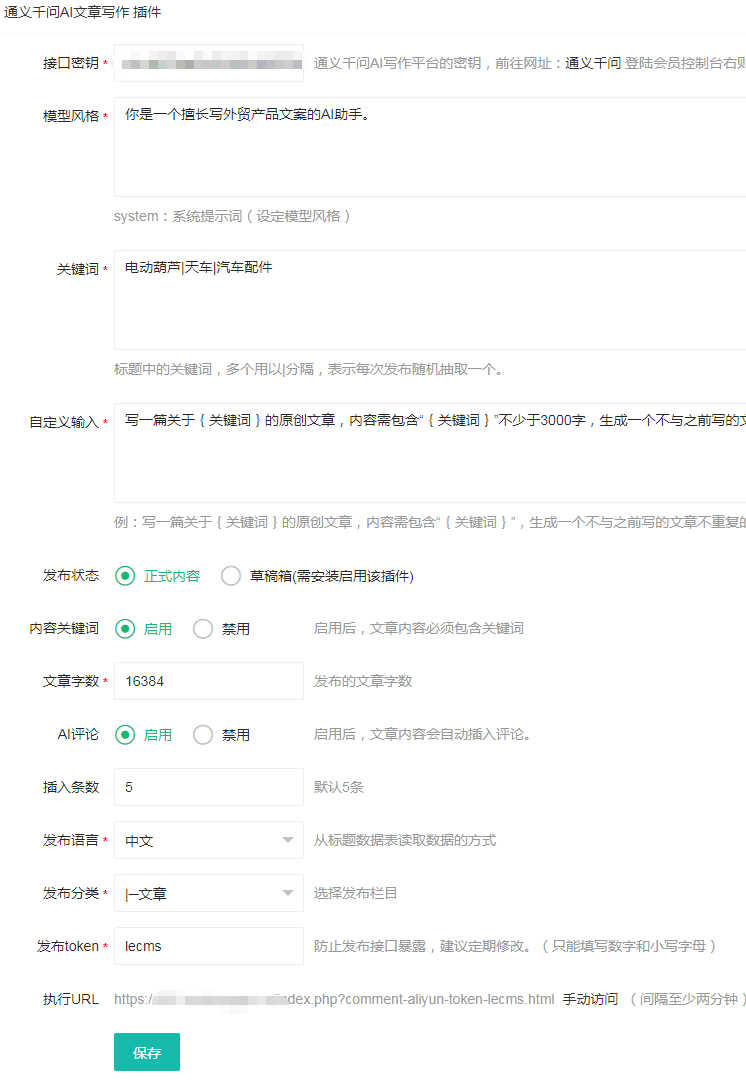Disable AI评论 with the 禁用 radio
Screen dimensions: 746x1082
click(x=203, y=735)
